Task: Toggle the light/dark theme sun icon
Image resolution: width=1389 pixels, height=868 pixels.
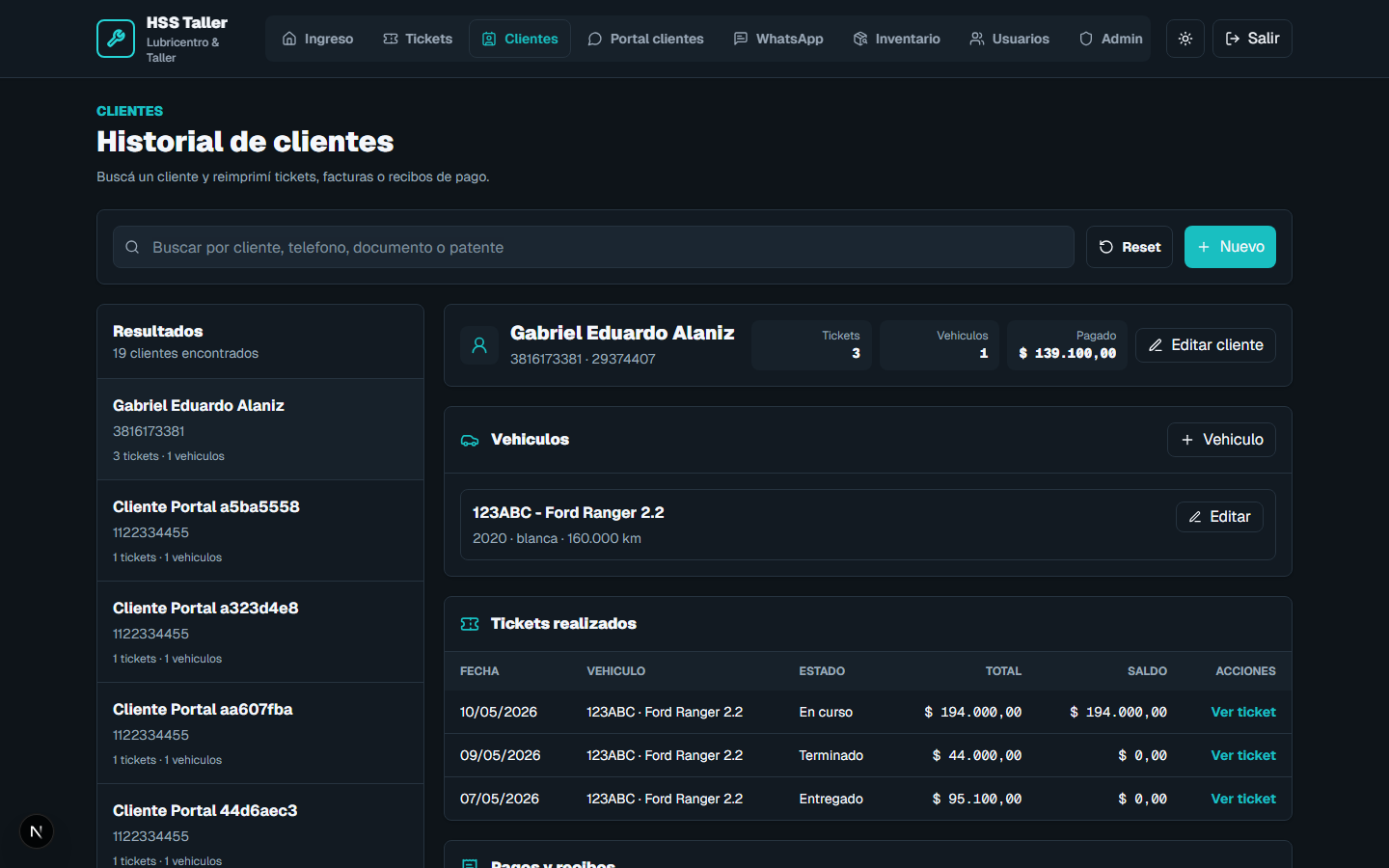Action: coord(1185,39)
